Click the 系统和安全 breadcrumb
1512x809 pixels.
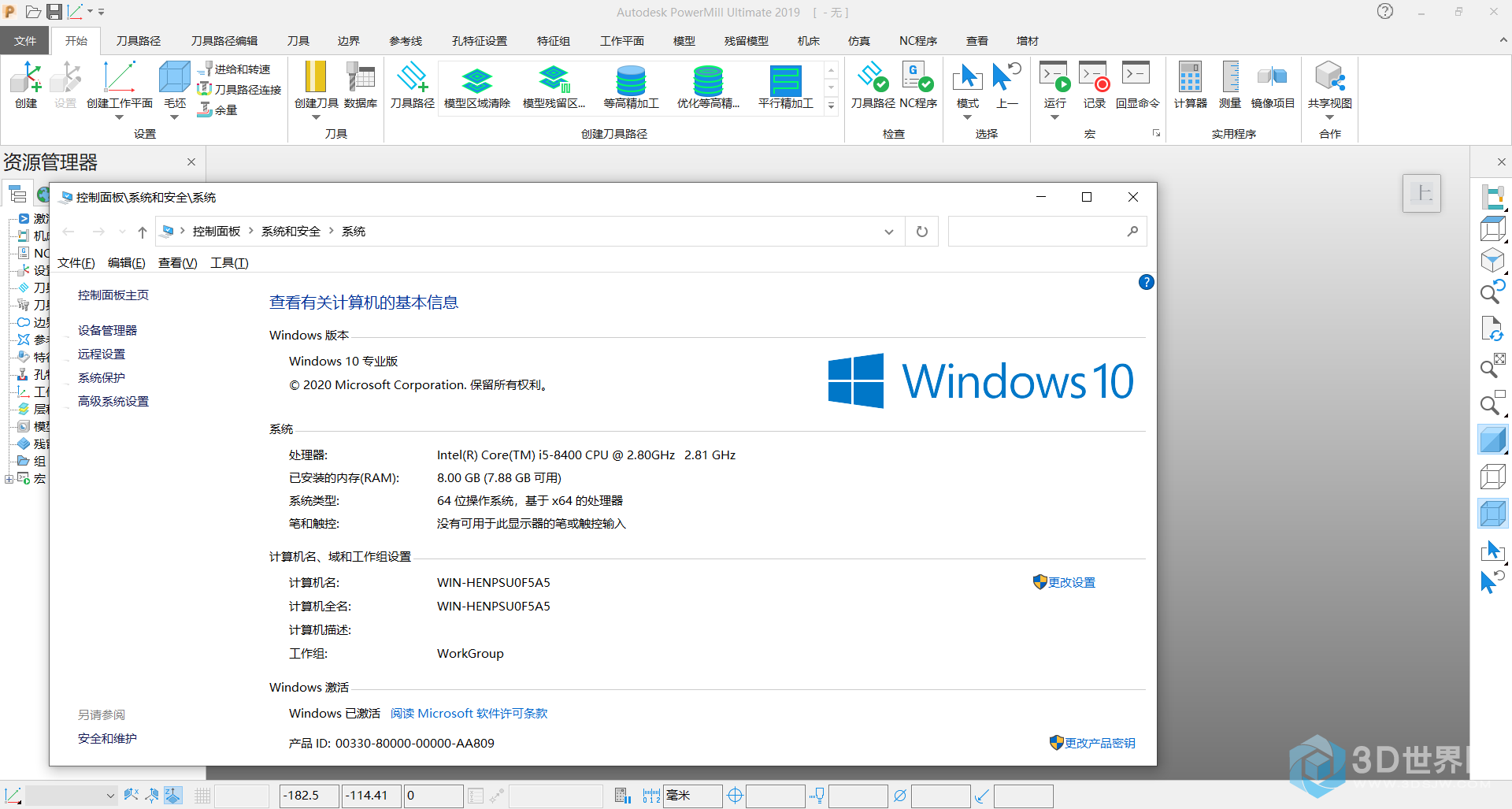click(291, 232)
